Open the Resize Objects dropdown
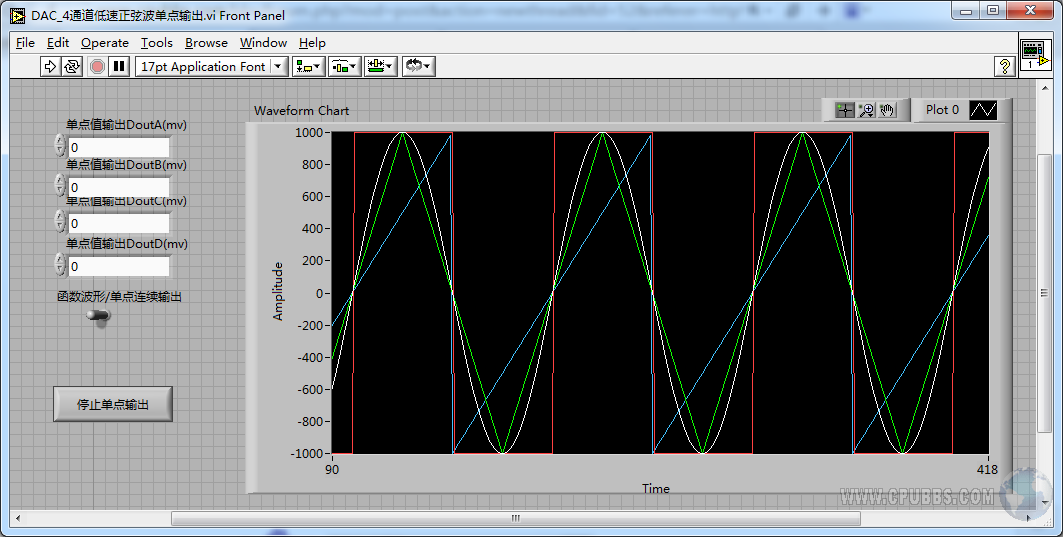This screenshot has height=537, width=1063. click(380, 66)
